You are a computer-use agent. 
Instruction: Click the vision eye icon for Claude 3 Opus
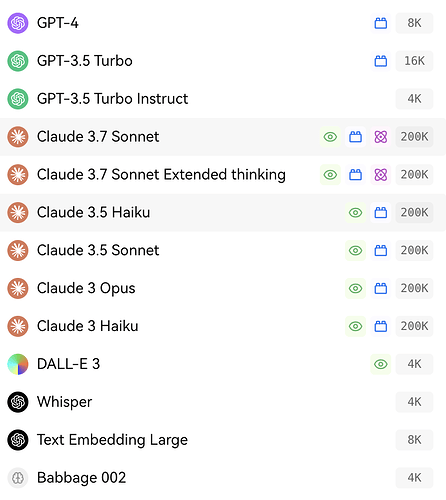(x=356, y=288)
